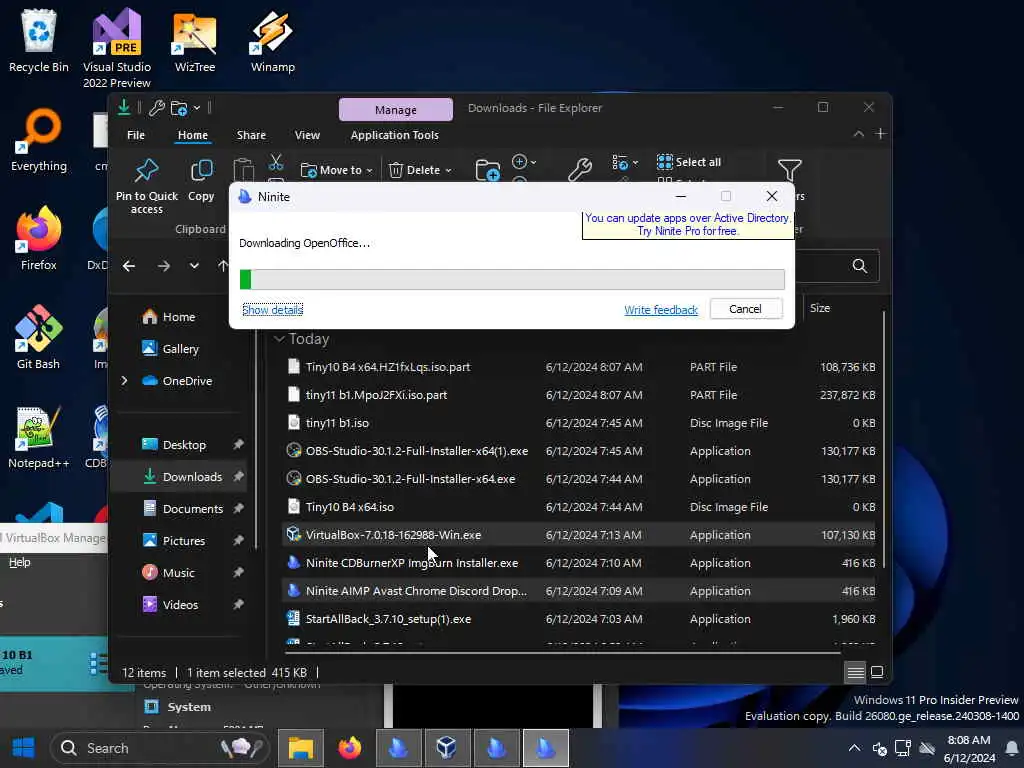This screenshot has height=768, width=1024.
Task: Open the New item dropdown
Action: tap(524, 161)
